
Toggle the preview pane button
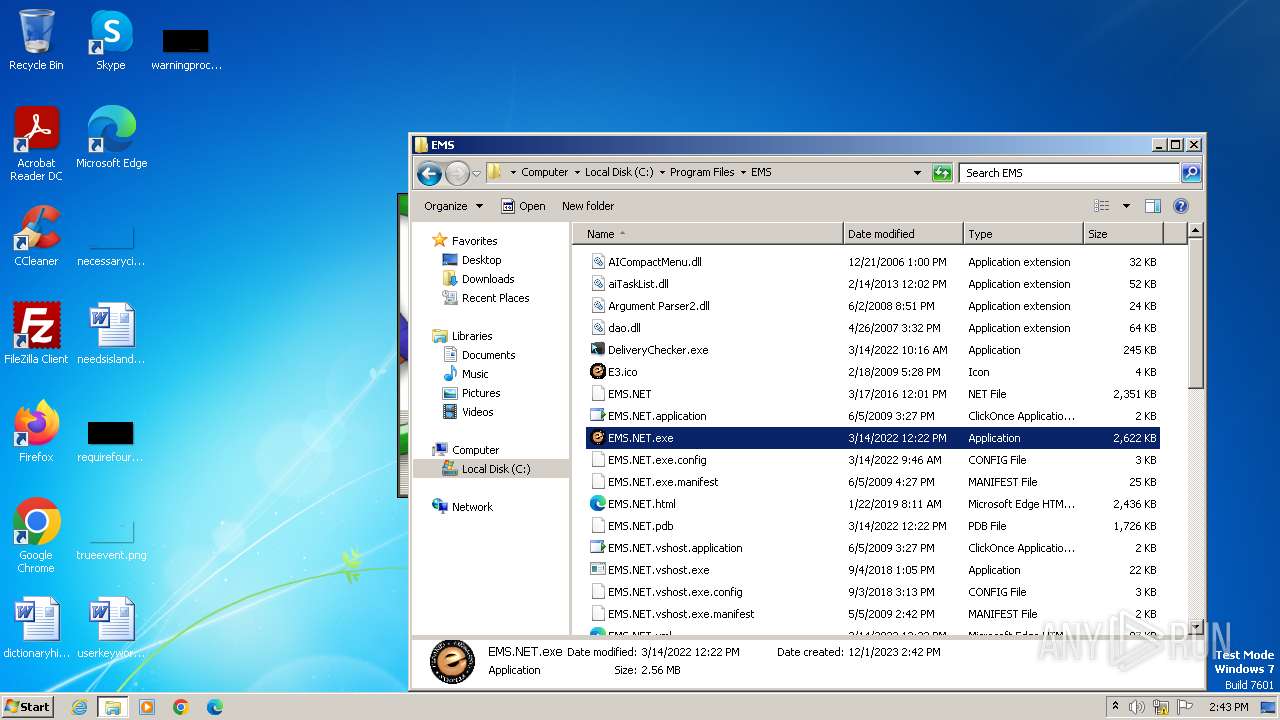click(1153, 206)
